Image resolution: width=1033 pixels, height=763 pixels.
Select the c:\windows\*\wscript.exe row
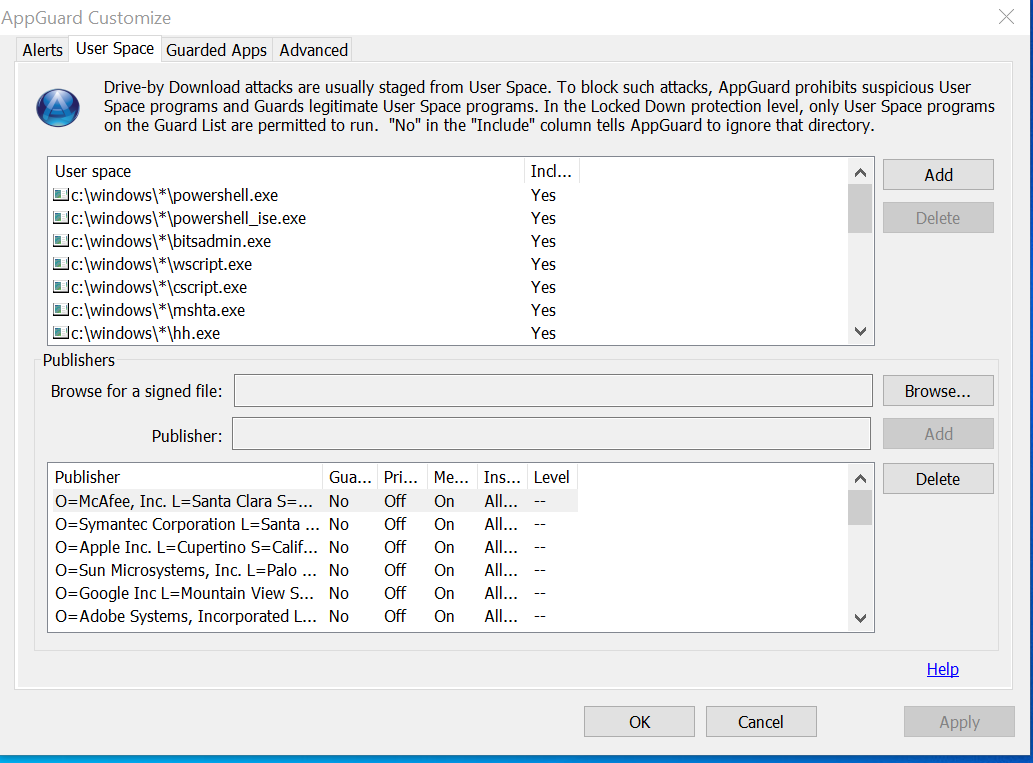314,264
